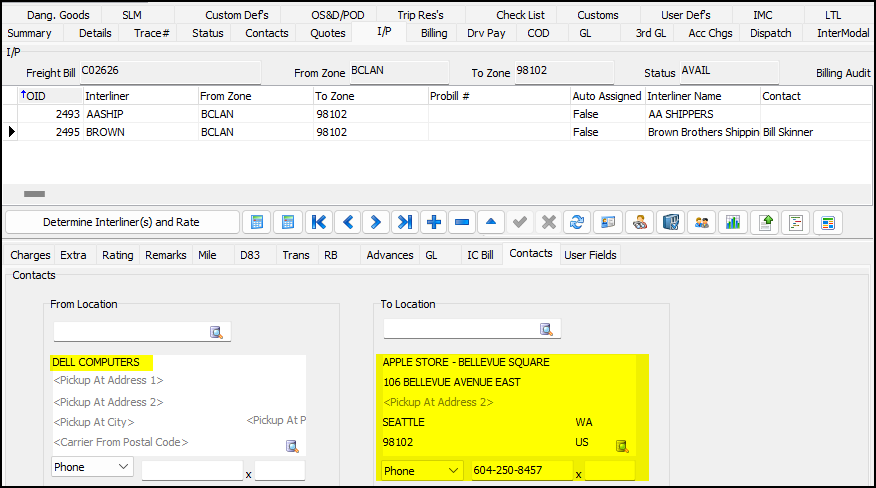
Task: Delete record using the minus icon
Action: (x=462, y=222)
